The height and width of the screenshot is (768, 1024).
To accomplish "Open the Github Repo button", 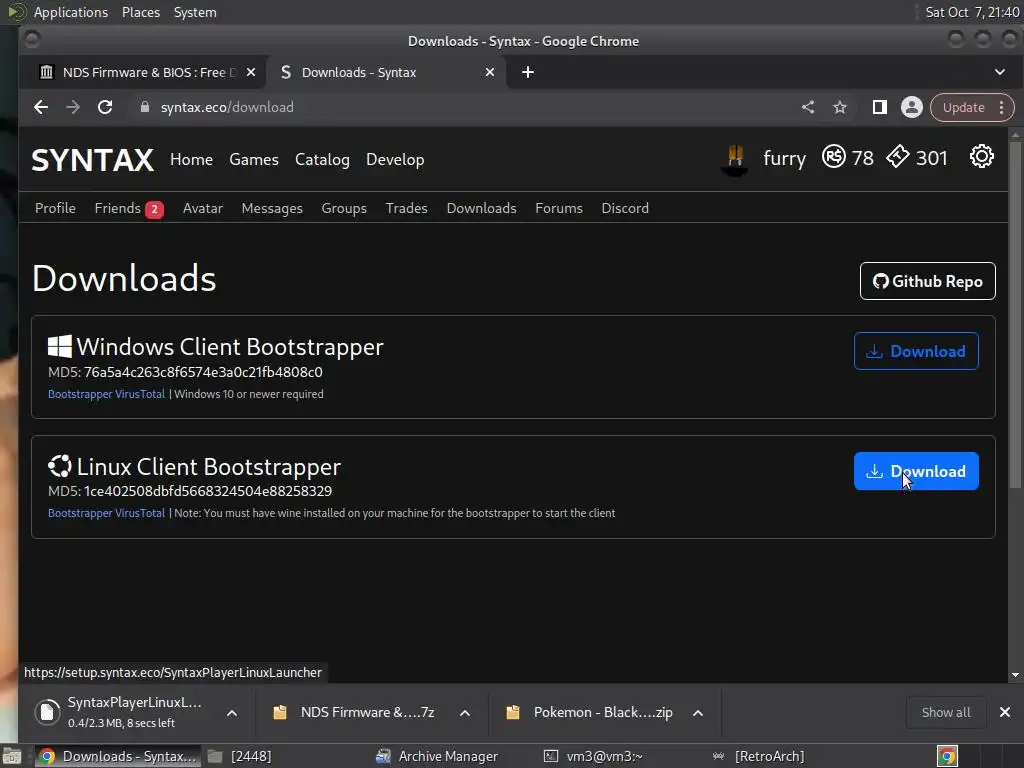I will tap(927, 281).
